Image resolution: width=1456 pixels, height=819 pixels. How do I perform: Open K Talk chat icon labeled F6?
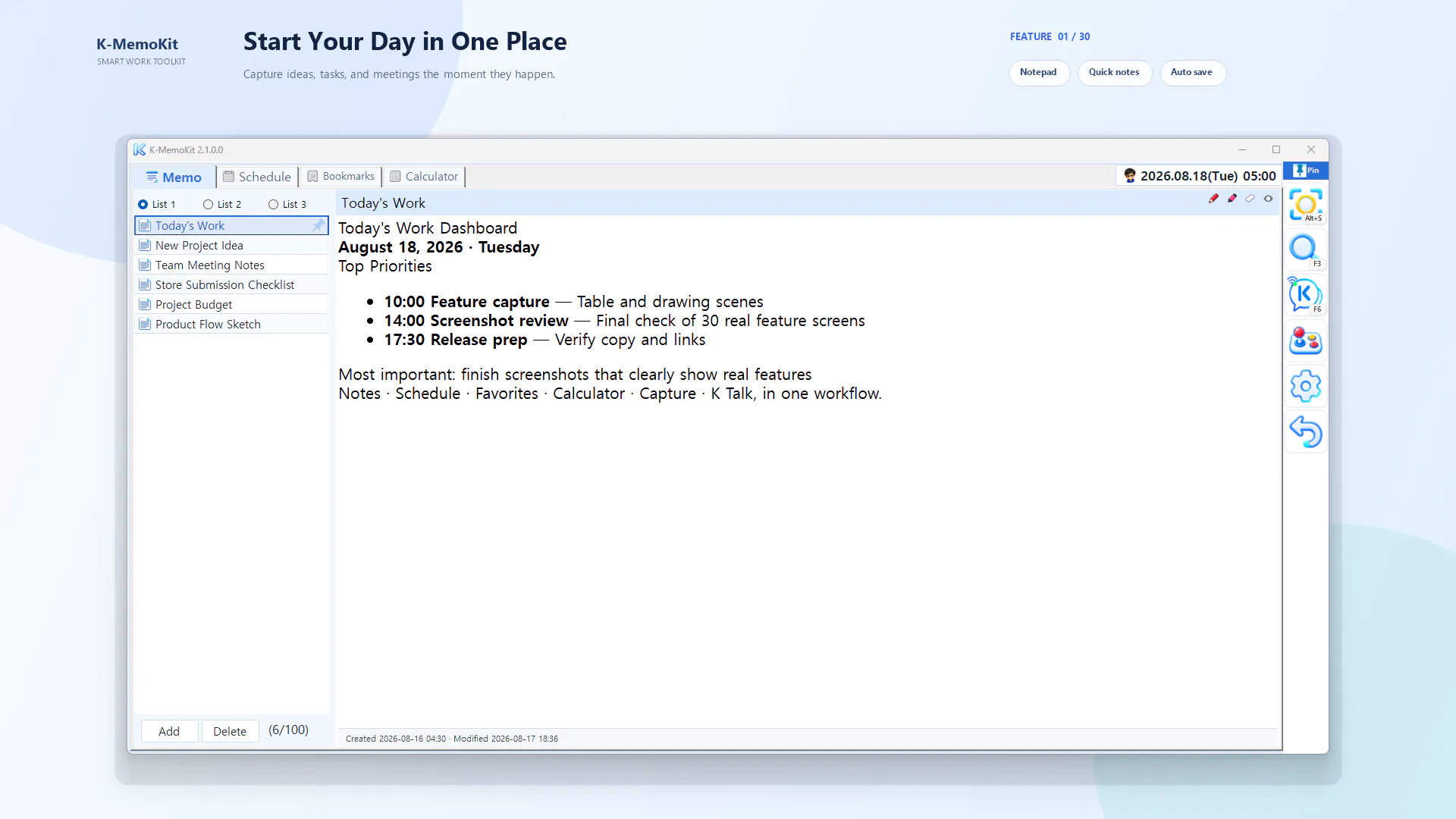(x=1305, y=295)
